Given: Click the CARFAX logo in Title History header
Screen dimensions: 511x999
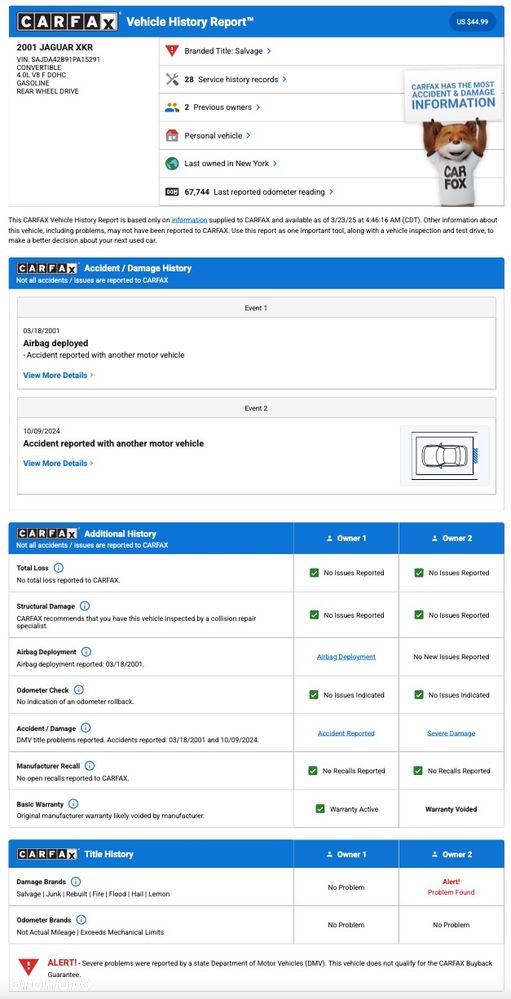Looking at the screenshot, I should pos(47,854).
